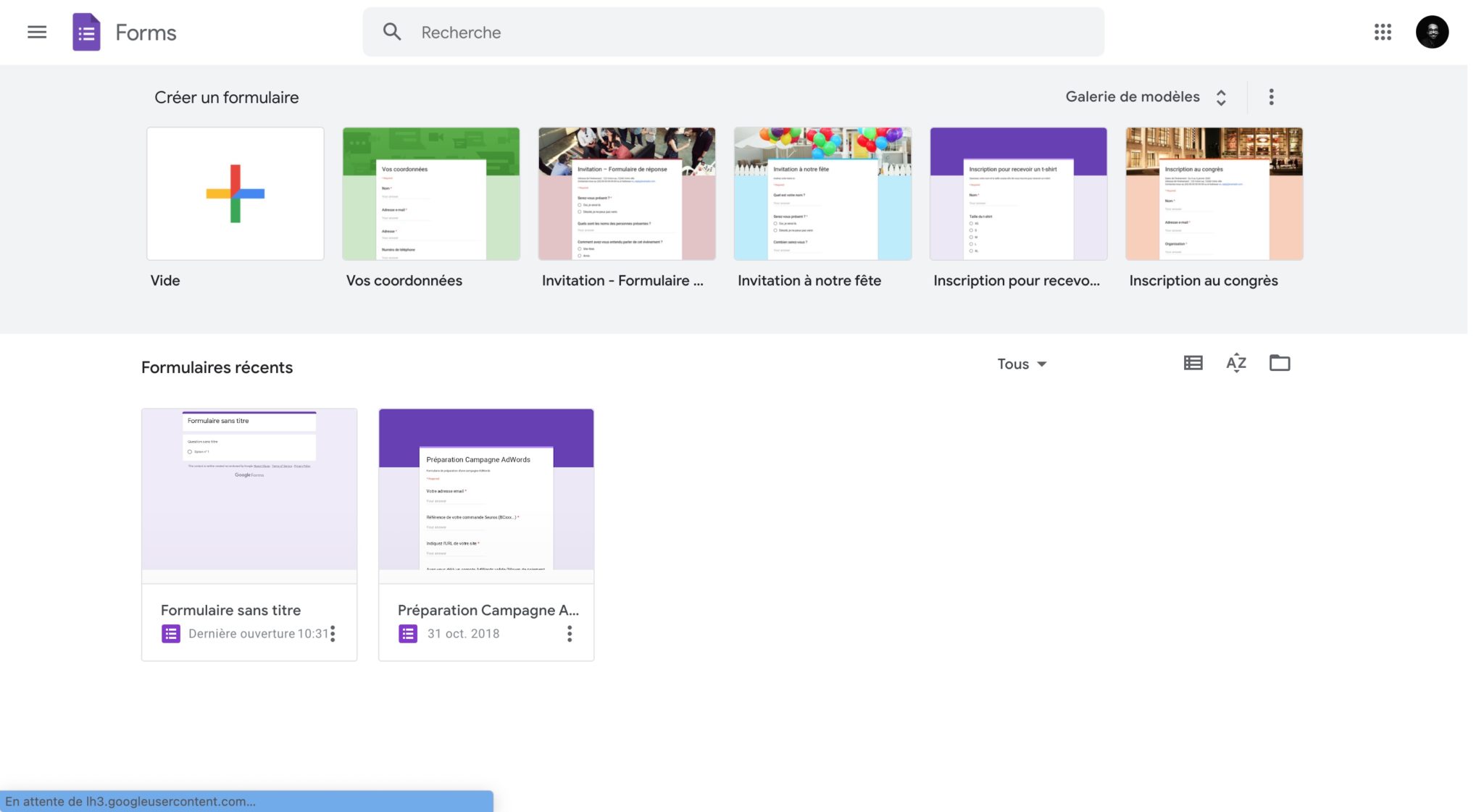Open your account profile avatar
The width and height of the screenshot is (1484, 812).
[1433, 32]
